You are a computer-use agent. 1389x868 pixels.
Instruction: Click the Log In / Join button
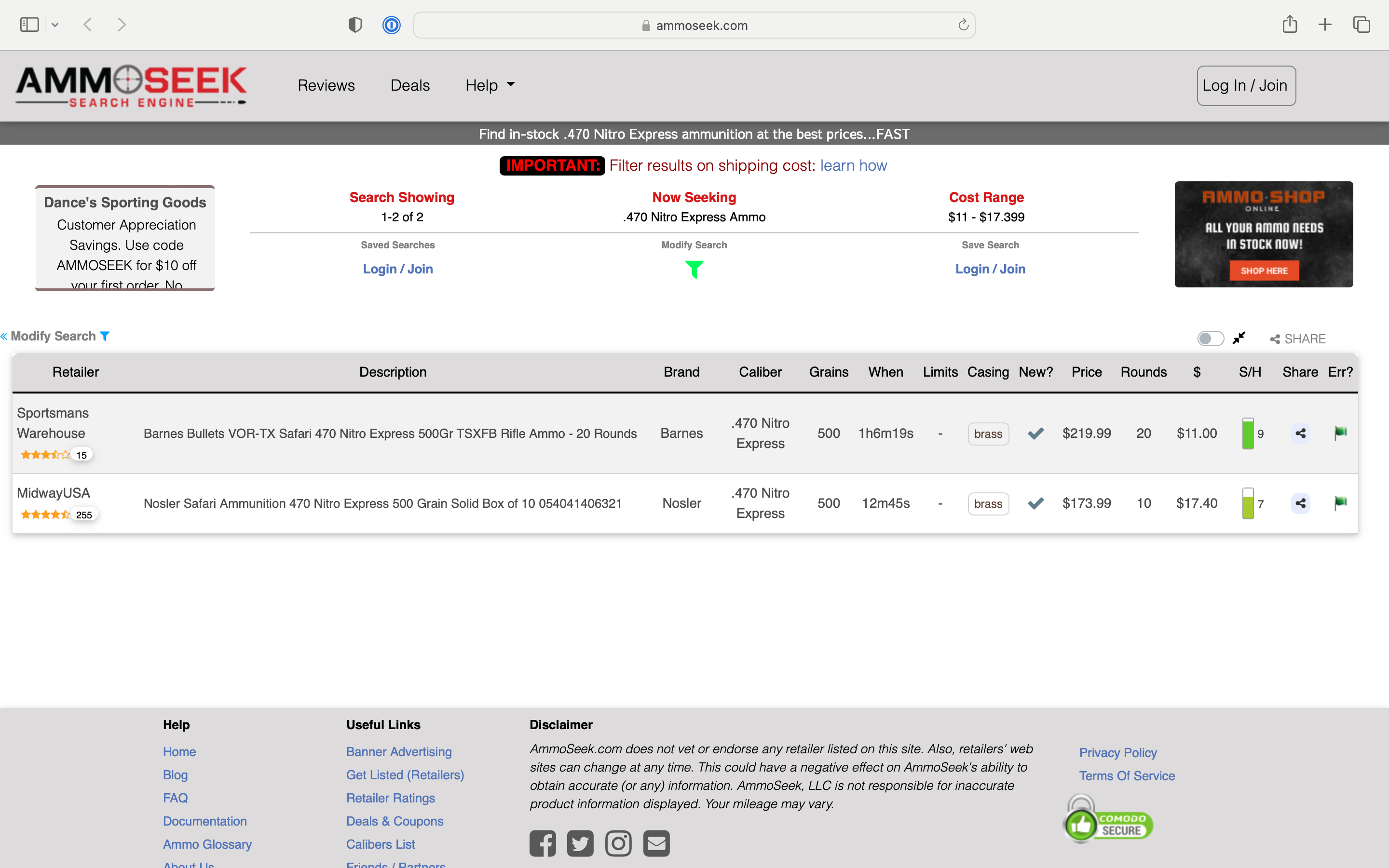click(1246, 85)
